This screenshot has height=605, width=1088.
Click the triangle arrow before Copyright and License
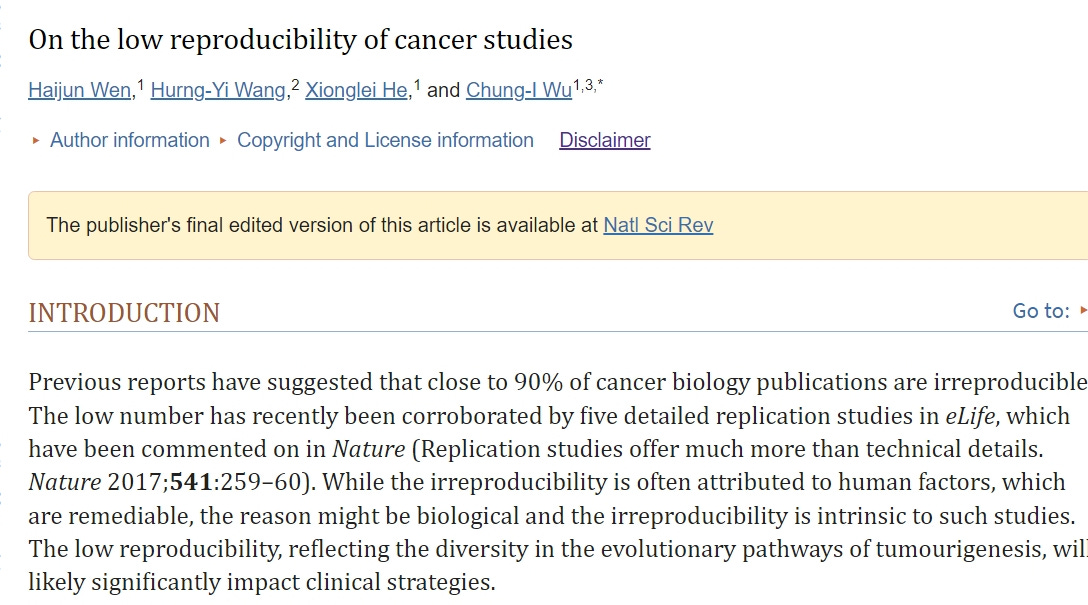tap(223, 141)
